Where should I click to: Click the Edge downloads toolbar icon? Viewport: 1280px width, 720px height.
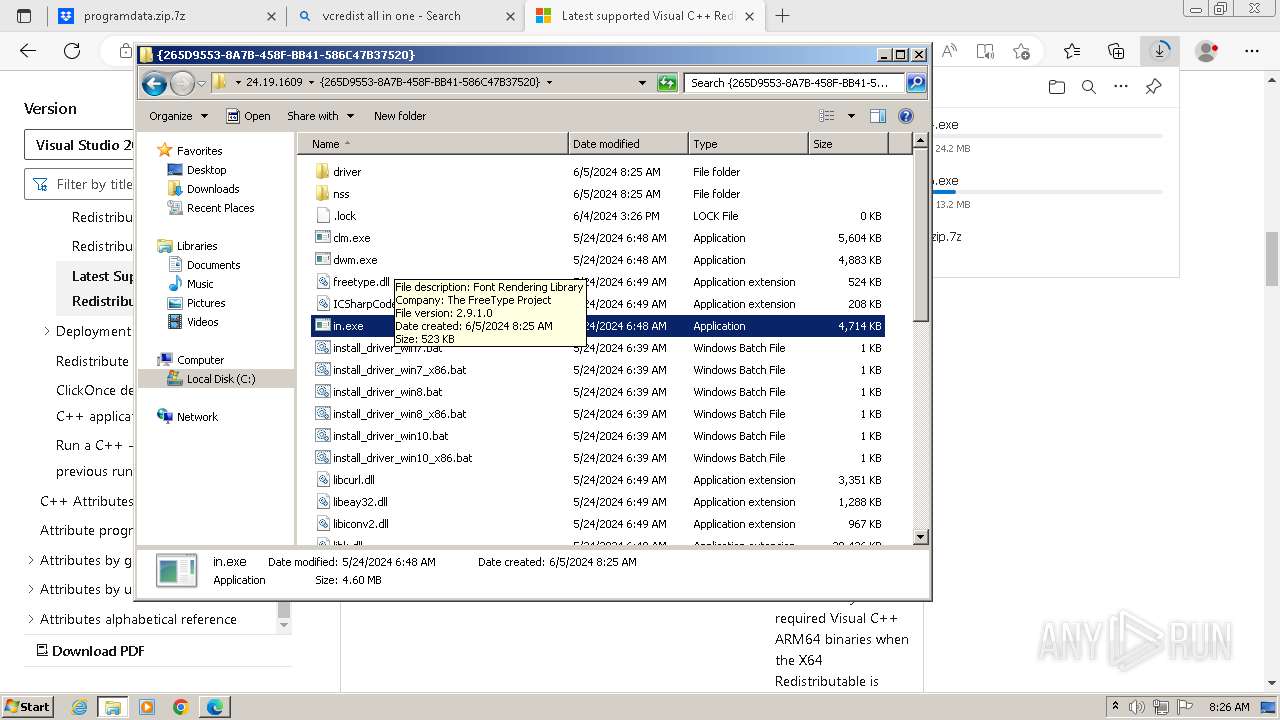click(1160, 51)
